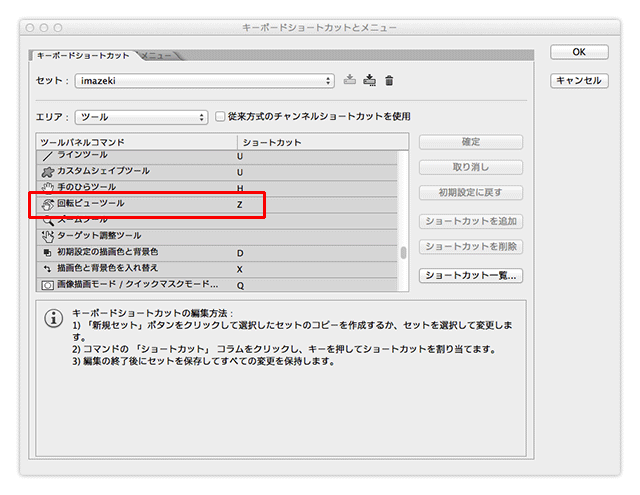
Task: Click the ショートカット一覧... button
Action: (471, 275)
